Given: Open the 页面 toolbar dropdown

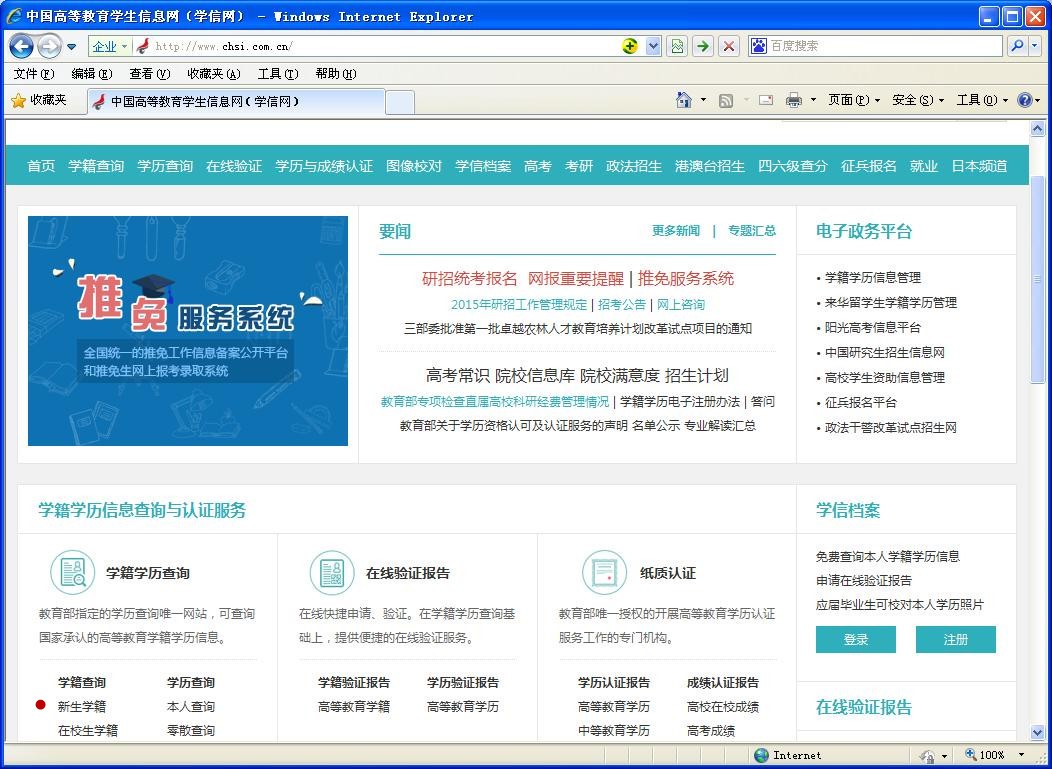Looking at the screenshot, I should pyautogui.click(x=853, y=100).
